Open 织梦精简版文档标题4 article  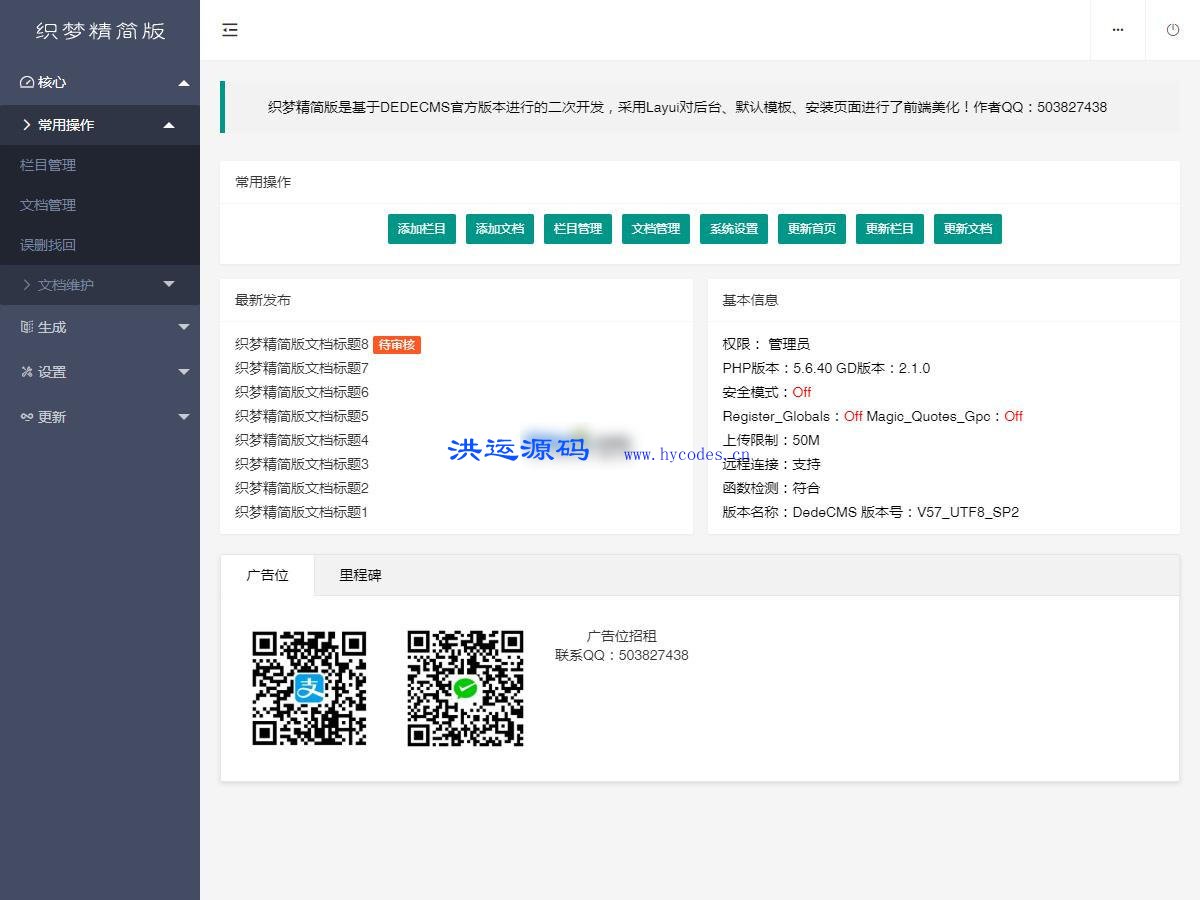click(302, 440)
